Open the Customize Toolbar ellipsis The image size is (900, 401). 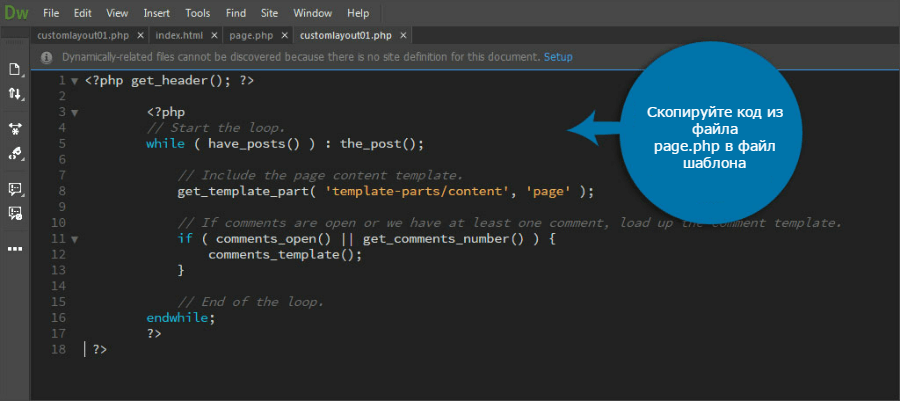(x=15, y=249)
